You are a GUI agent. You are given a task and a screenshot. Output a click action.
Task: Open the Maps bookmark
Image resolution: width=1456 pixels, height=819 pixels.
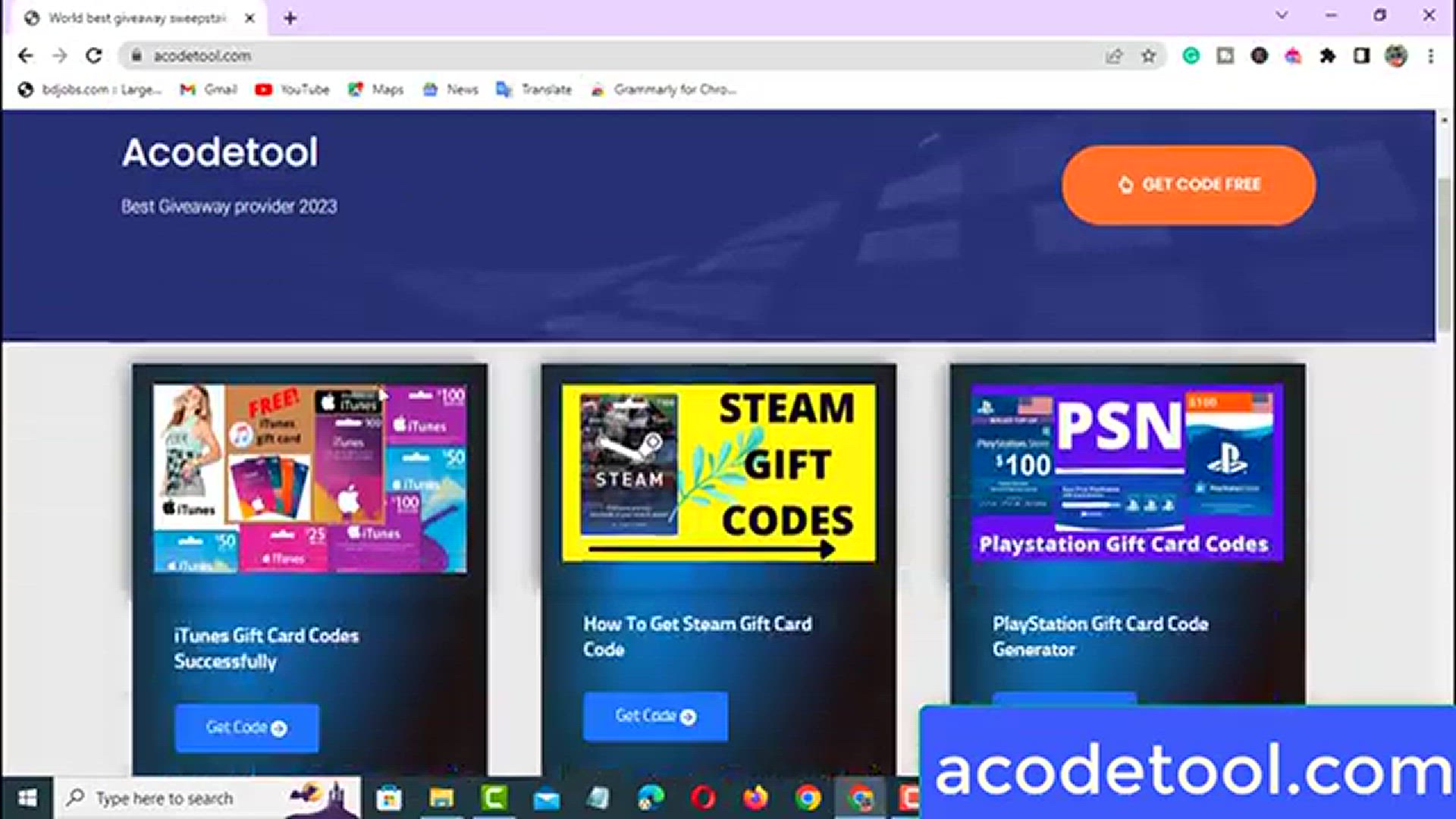[x=376, y=89]
